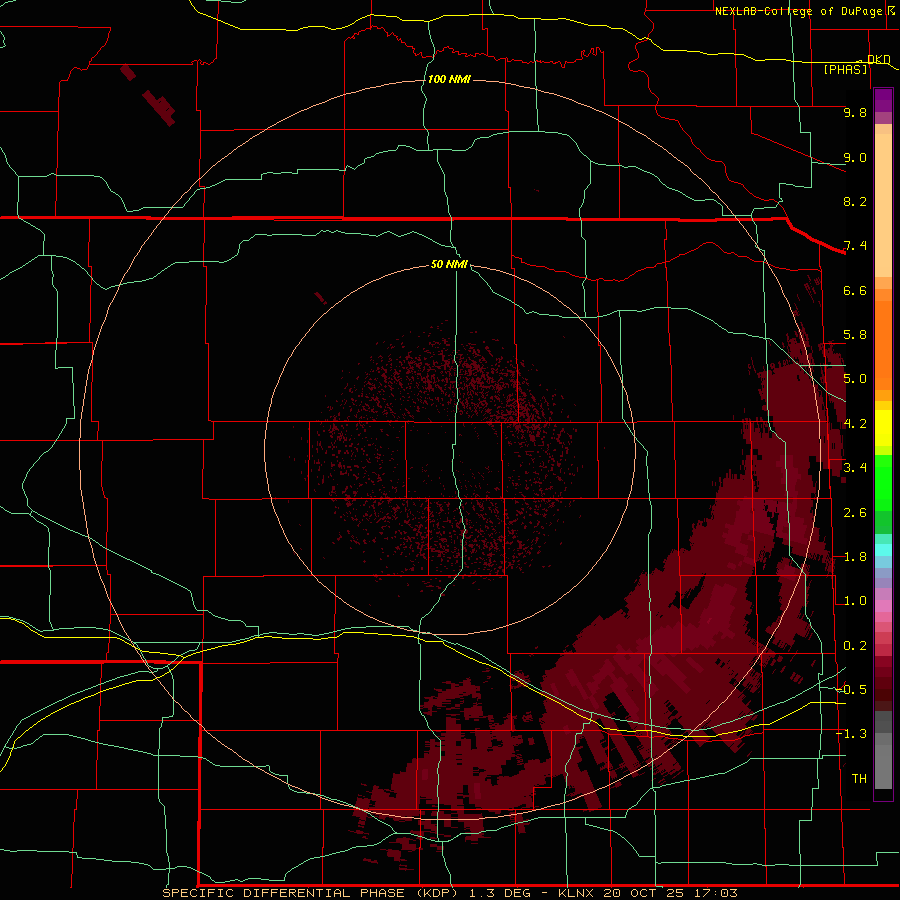Click the 1.8 scale label
The image size is (900, 900).
(855, 557)
